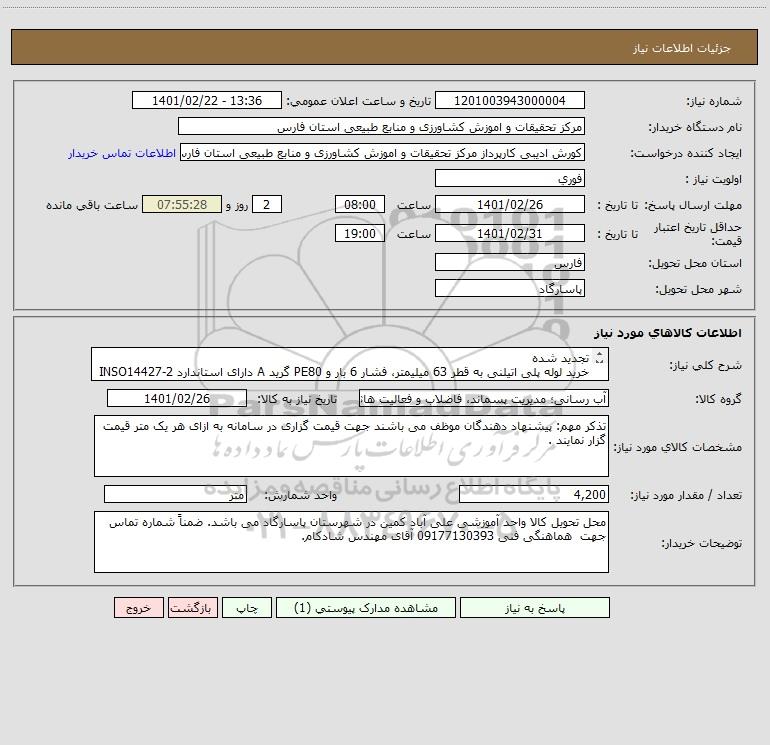Click the 'اولویت نیاز :' label
The width and height of the screenshot is (770, 745).
tap(714, 180)
